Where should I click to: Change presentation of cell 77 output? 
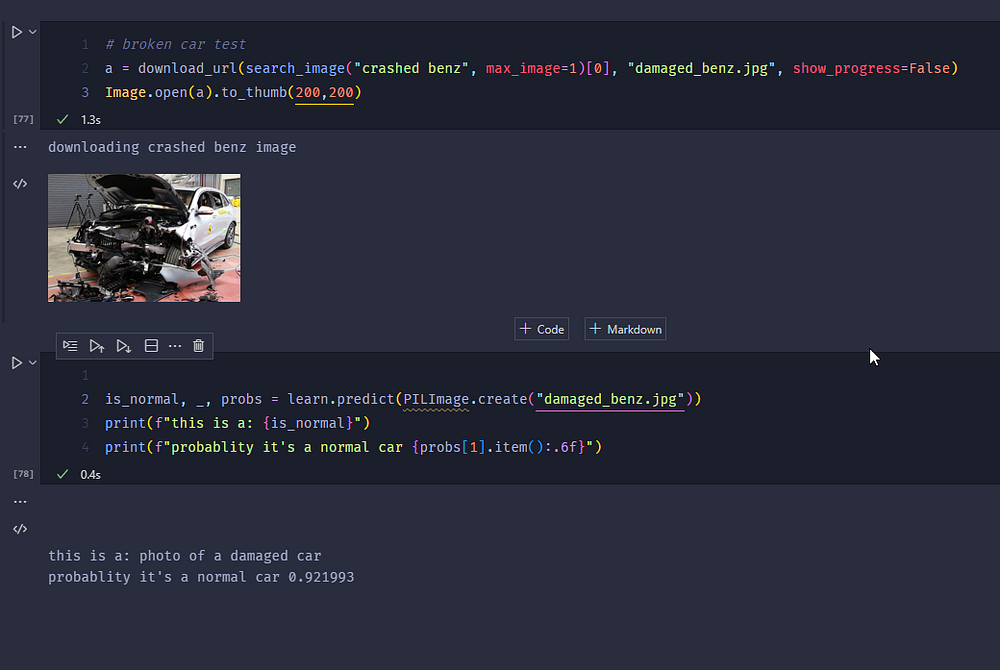coord(20,184)
